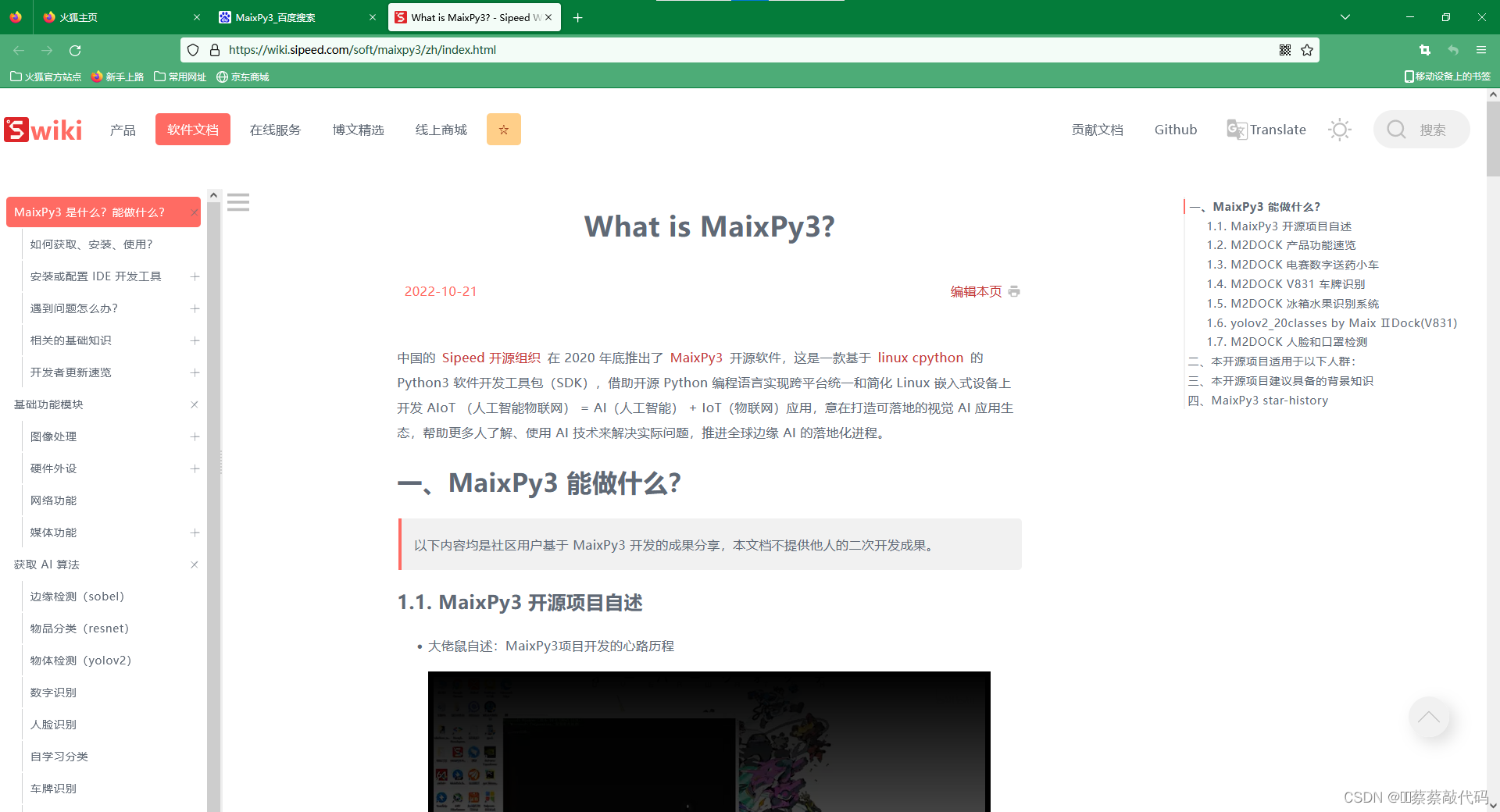Toggle the sidebar hamburger menu icon

(x=238, y=203)
